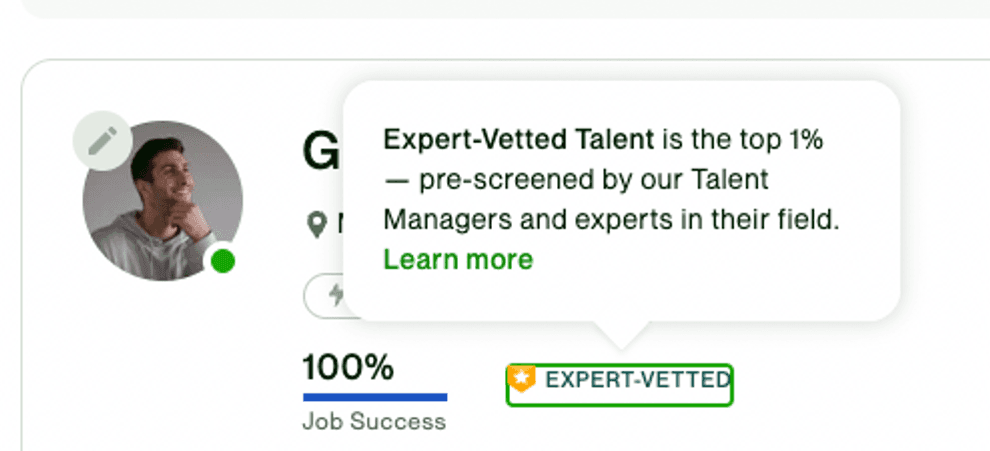Click the Job Success caption text
Viewport: 990px width, 451px height.
click(374, 422)
